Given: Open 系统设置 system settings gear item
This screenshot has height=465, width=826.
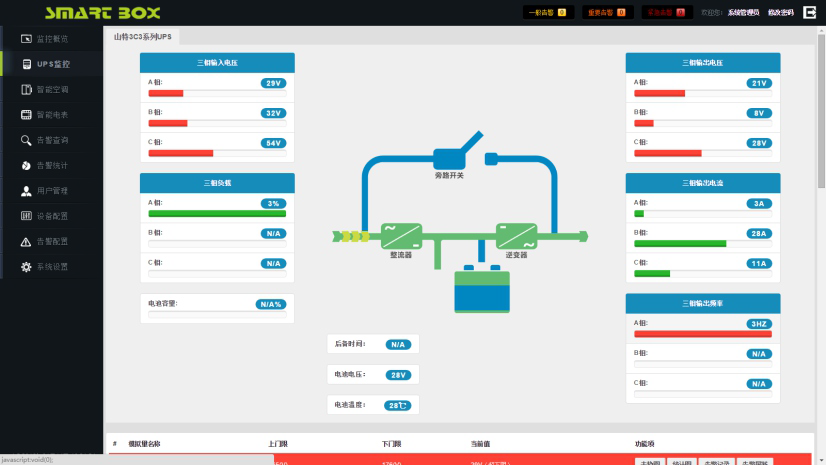Looking at the screenshot, I should click(52, 267).
